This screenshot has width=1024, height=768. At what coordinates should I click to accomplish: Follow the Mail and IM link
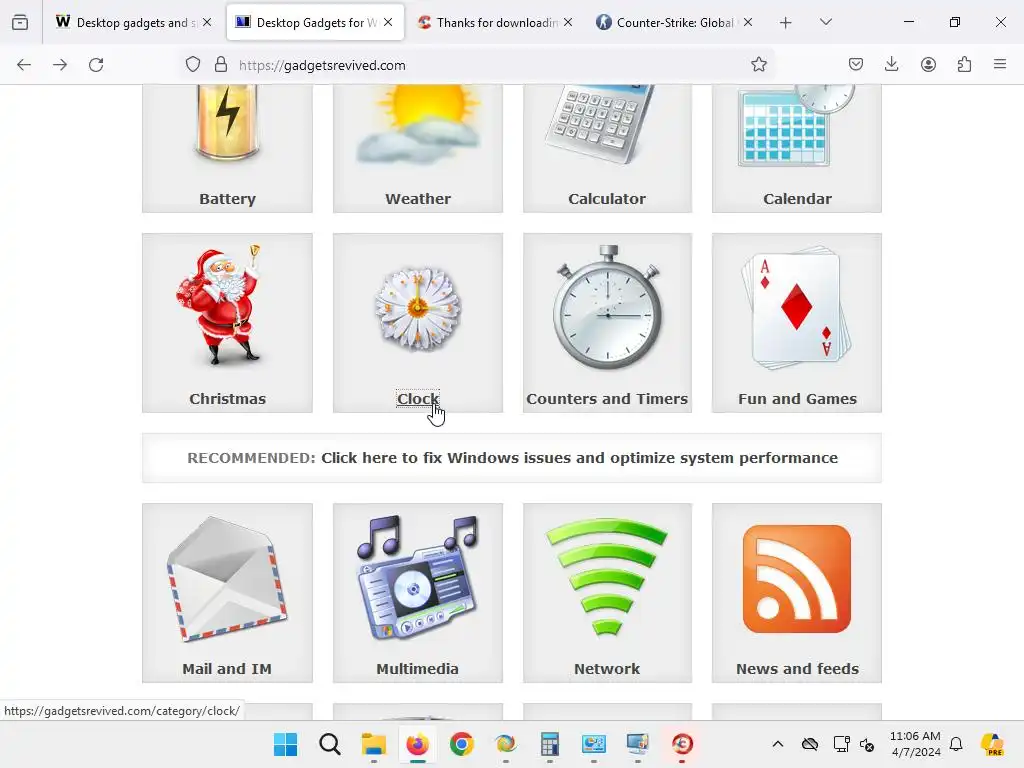(227, 669)
